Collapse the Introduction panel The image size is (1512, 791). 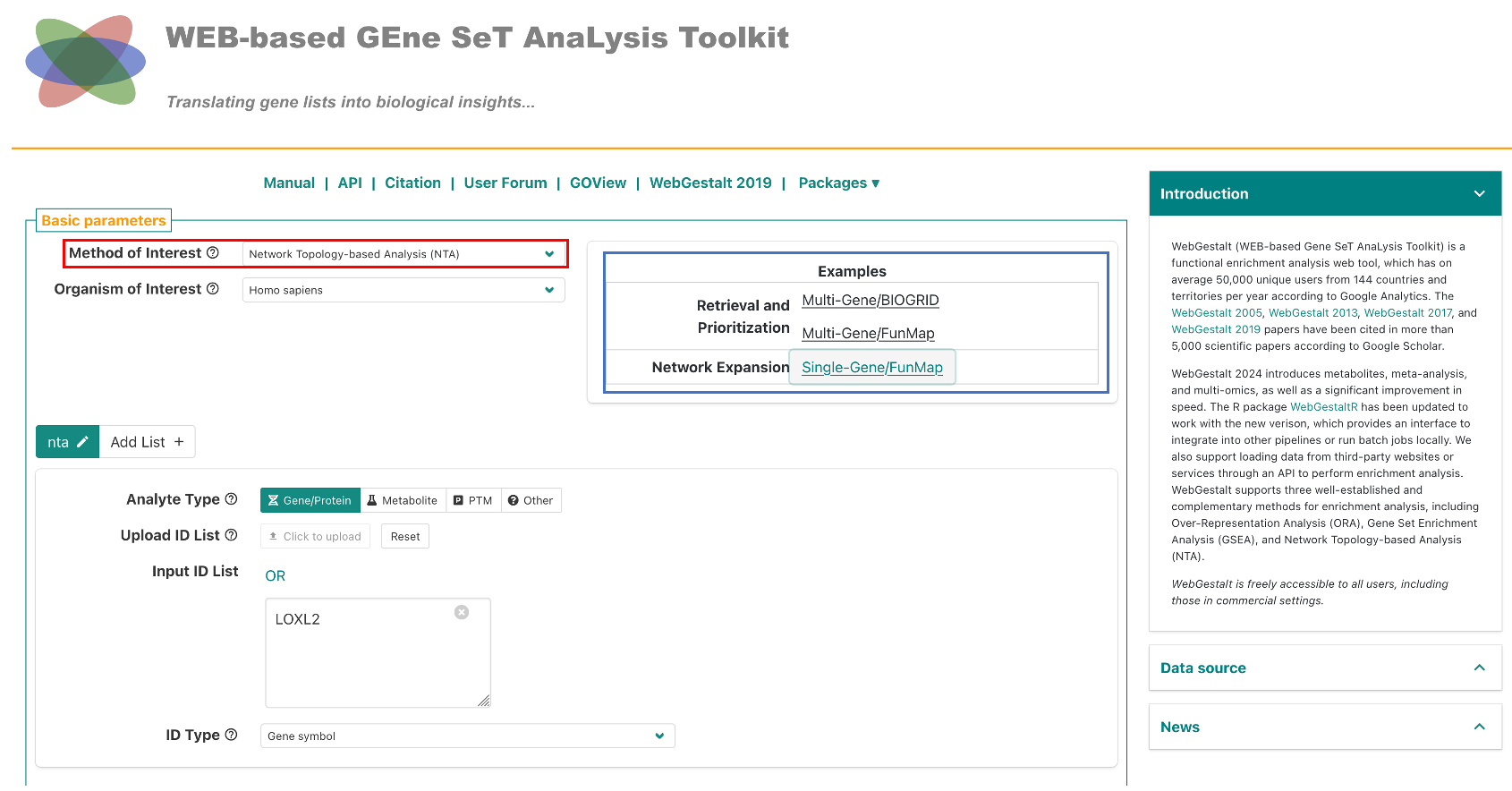click(x=1325, y=194)
